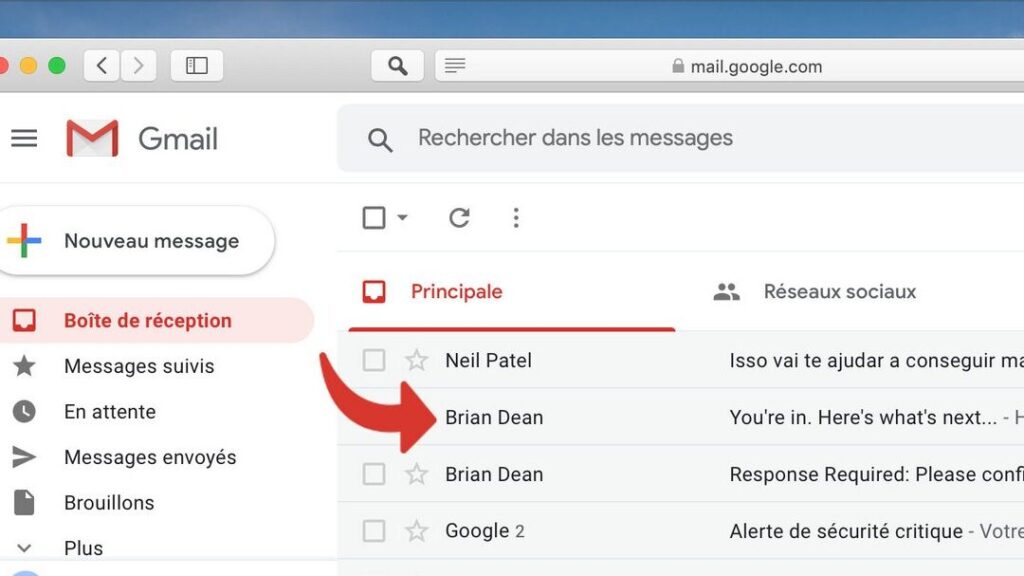Click sender Brian Dean of "You're in" email
Screen dimensions: 1024x576
pyautogui.click(x=494, y=417)
